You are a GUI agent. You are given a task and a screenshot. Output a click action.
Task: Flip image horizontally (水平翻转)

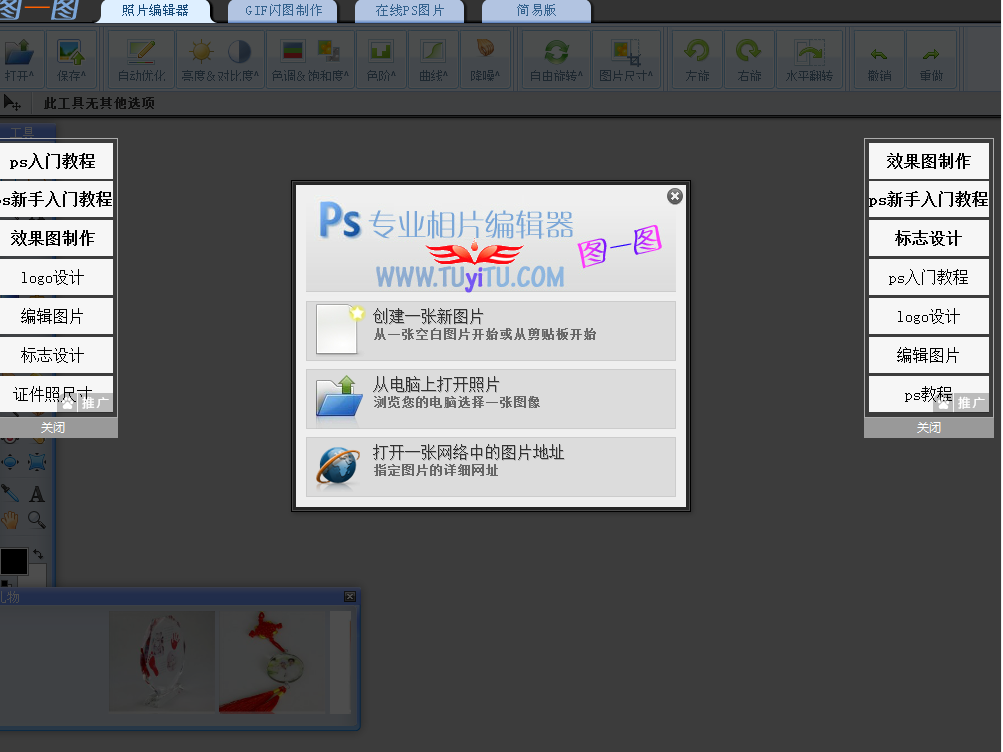click(x=809, y=59)
